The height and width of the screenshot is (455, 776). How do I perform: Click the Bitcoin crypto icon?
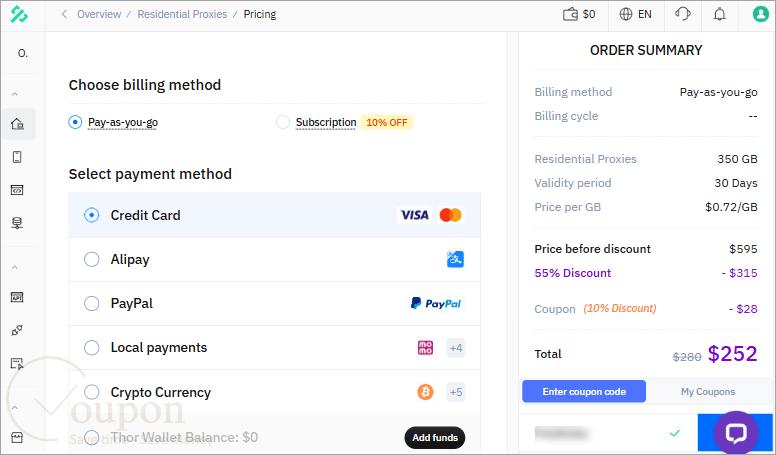coord(425,392)
